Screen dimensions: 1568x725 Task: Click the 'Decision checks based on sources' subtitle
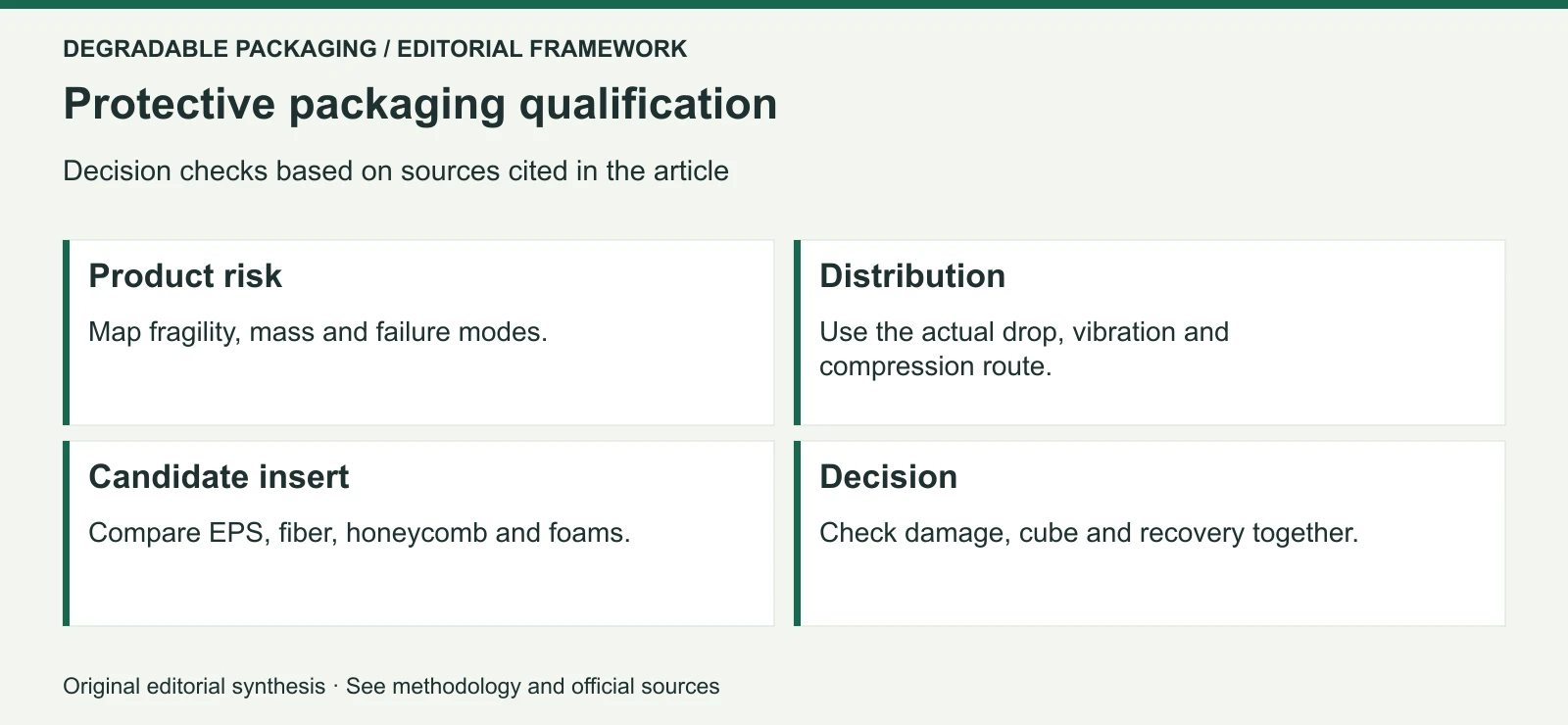pyautogui.click(x=396, y=170)
